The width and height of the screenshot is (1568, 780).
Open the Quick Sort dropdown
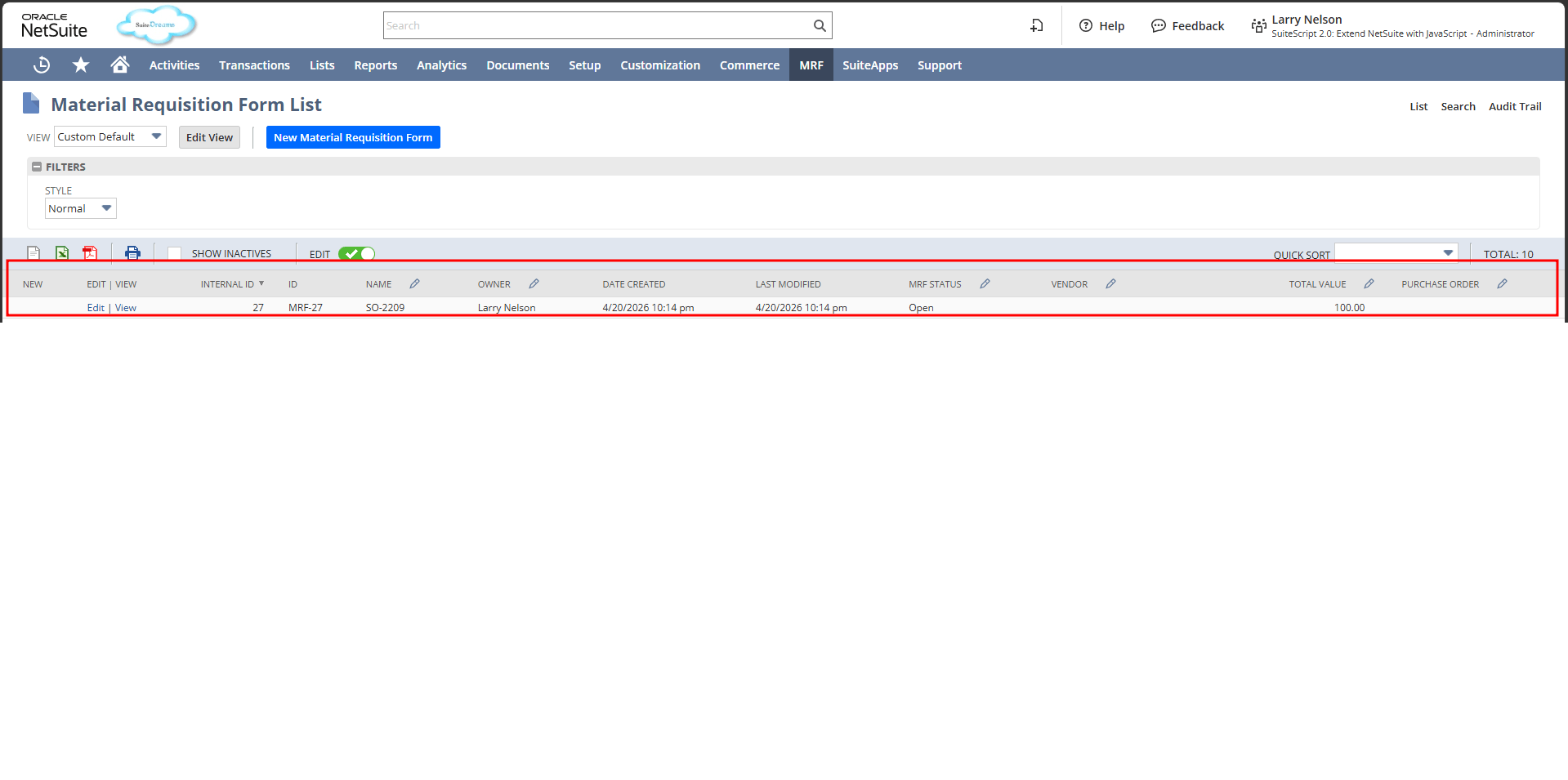point(1396,253)
